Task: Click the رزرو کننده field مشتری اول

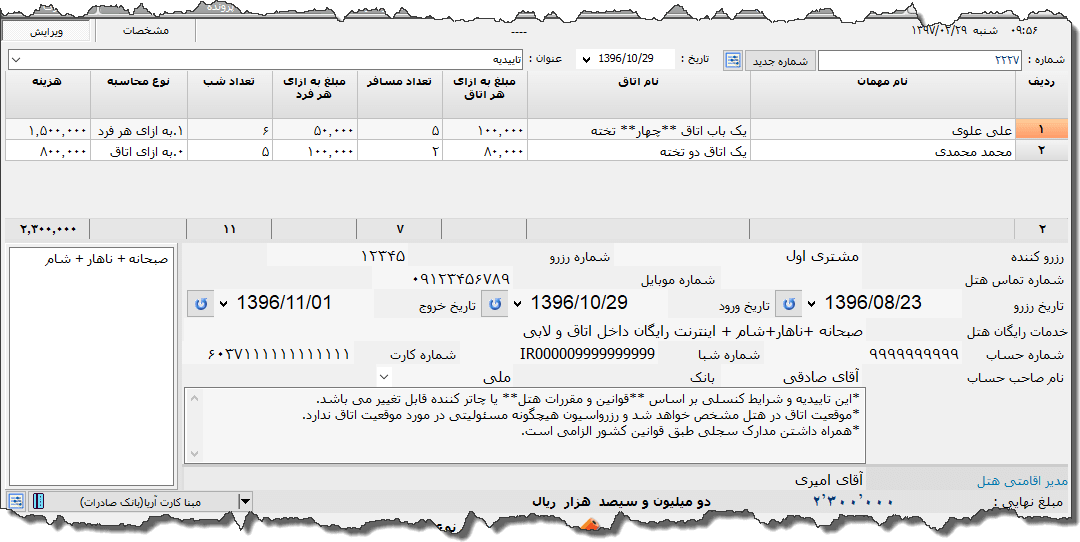Action: (737, 257)
